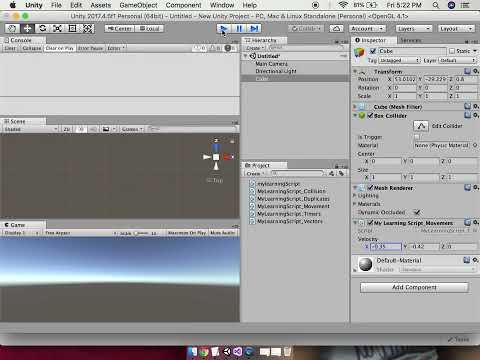Screen dimensions: 480x360
Task: Click the red X axis on scene gizmo
Action: tap(228, 157)
